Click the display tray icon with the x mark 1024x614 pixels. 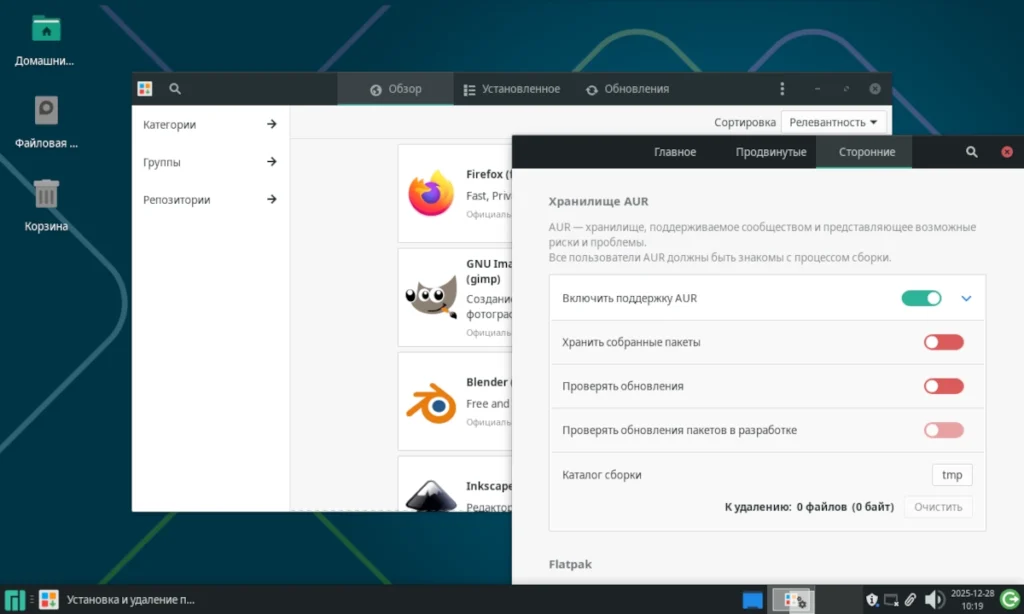(x=891, y=600)
